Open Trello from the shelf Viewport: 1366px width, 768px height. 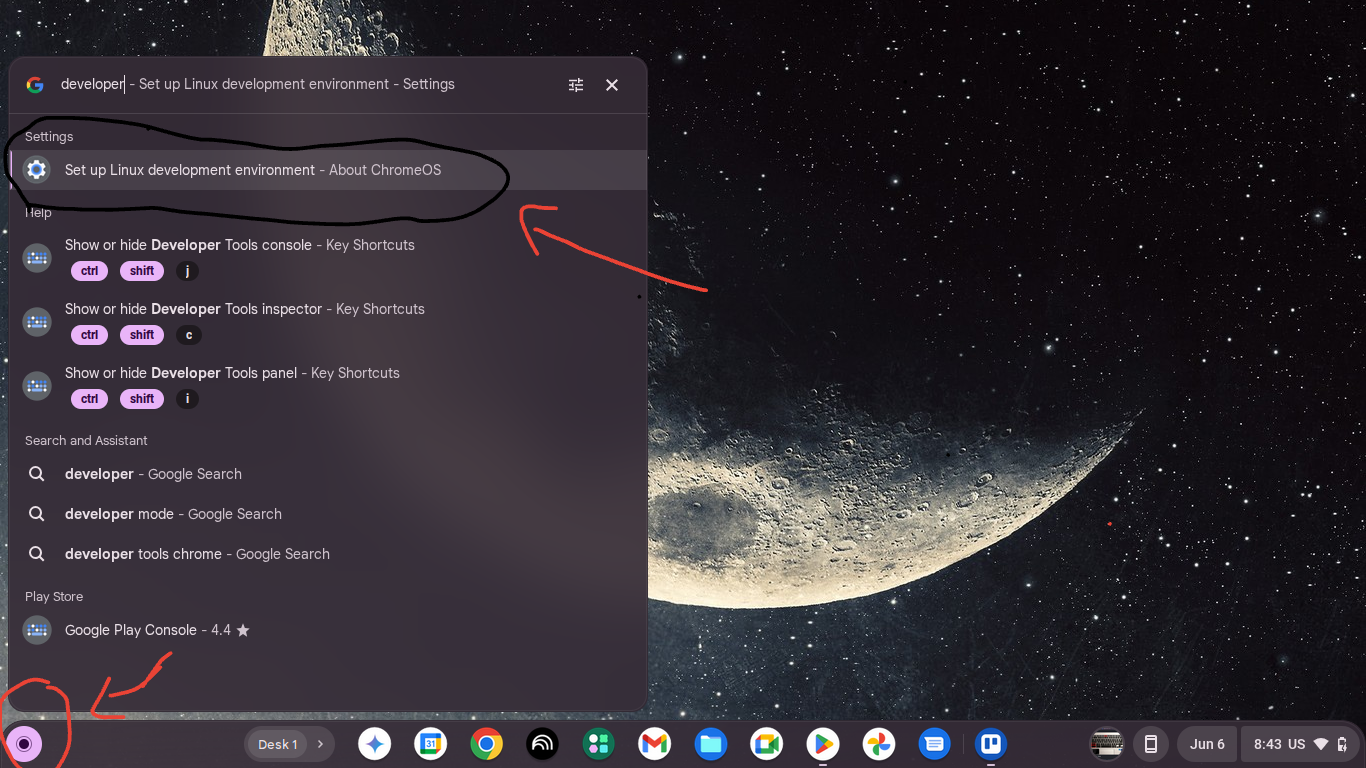[991, 744]
